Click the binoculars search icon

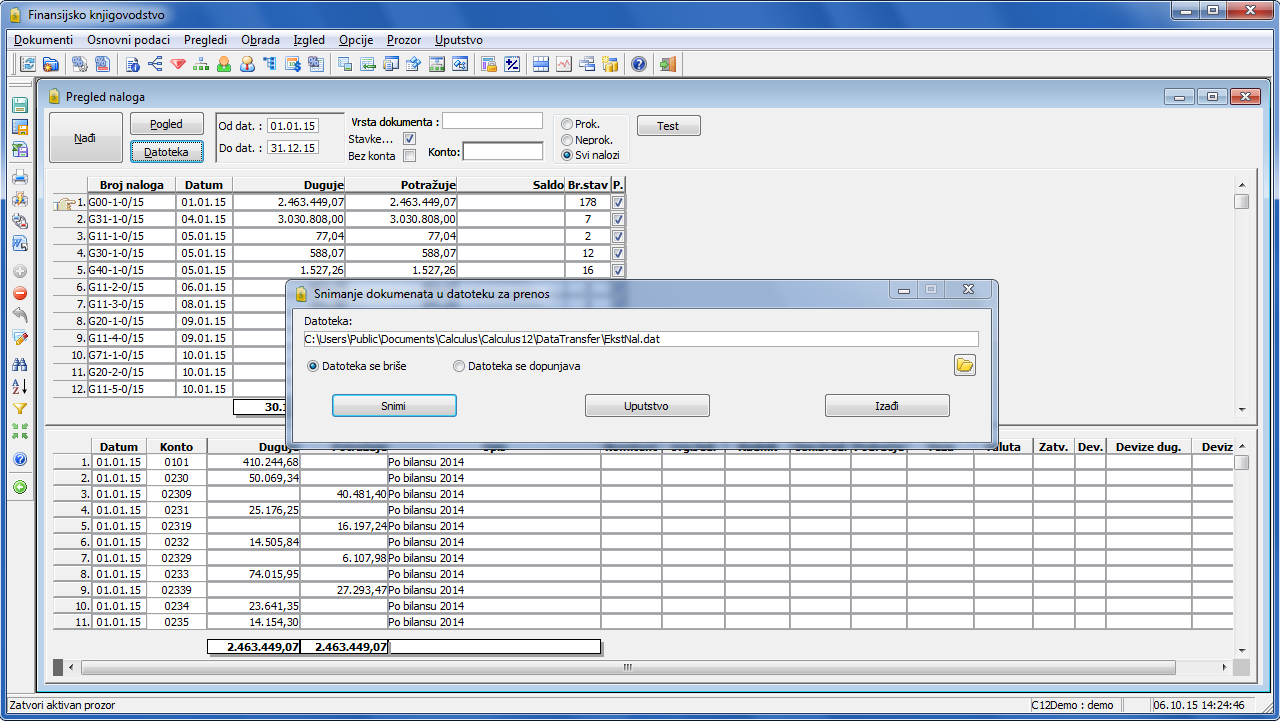tap(19, 365)
